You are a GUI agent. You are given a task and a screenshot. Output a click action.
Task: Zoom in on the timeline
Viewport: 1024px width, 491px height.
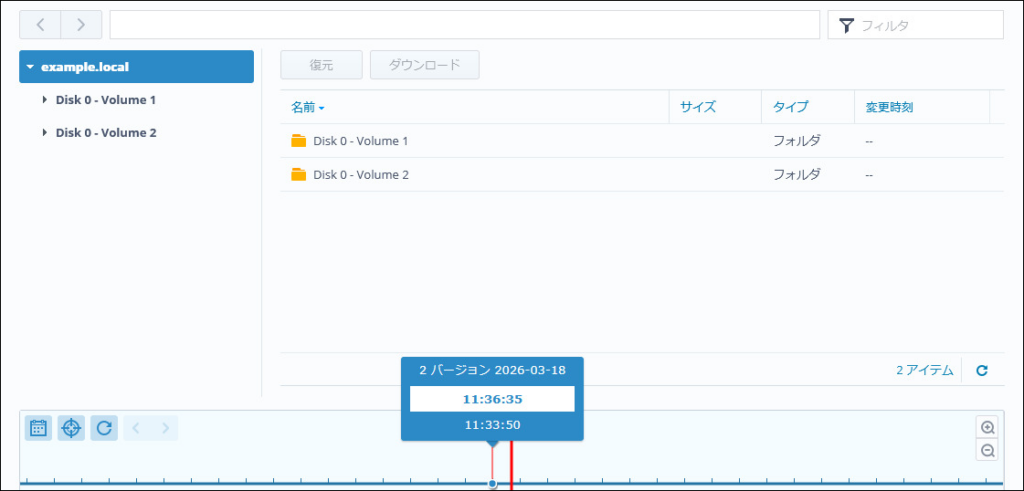pos(988,427)
